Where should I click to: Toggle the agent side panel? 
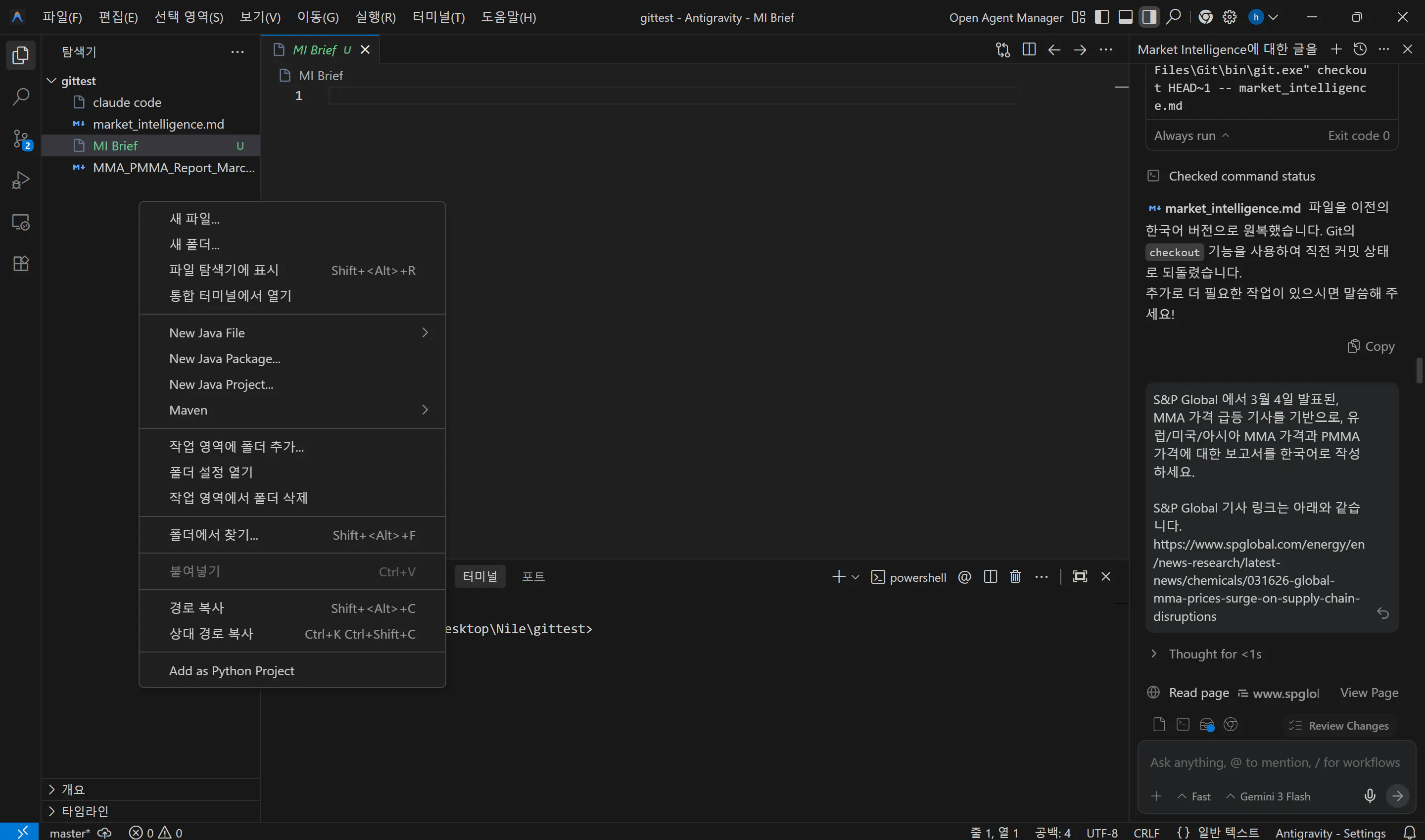click(1149, 17)
